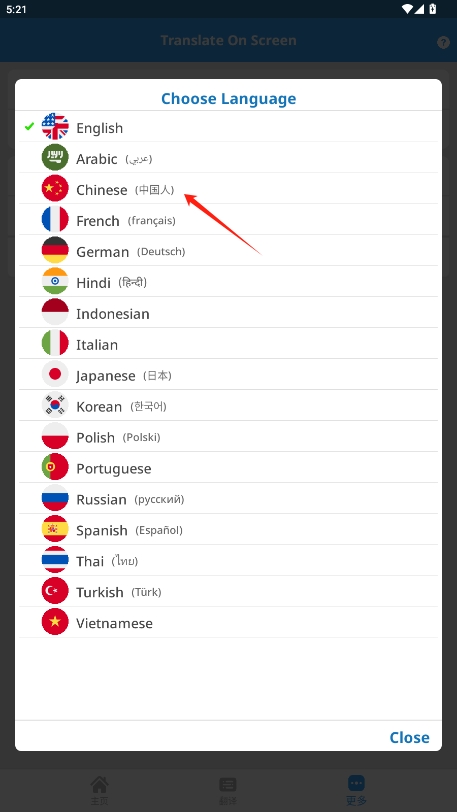
Task: Choose Indonesian from the language list
Action: [x=228, y=312]
